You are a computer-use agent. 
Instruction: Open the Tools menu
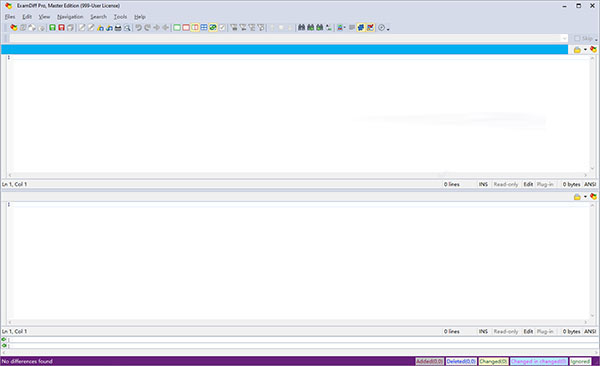(x=120, y=17)
